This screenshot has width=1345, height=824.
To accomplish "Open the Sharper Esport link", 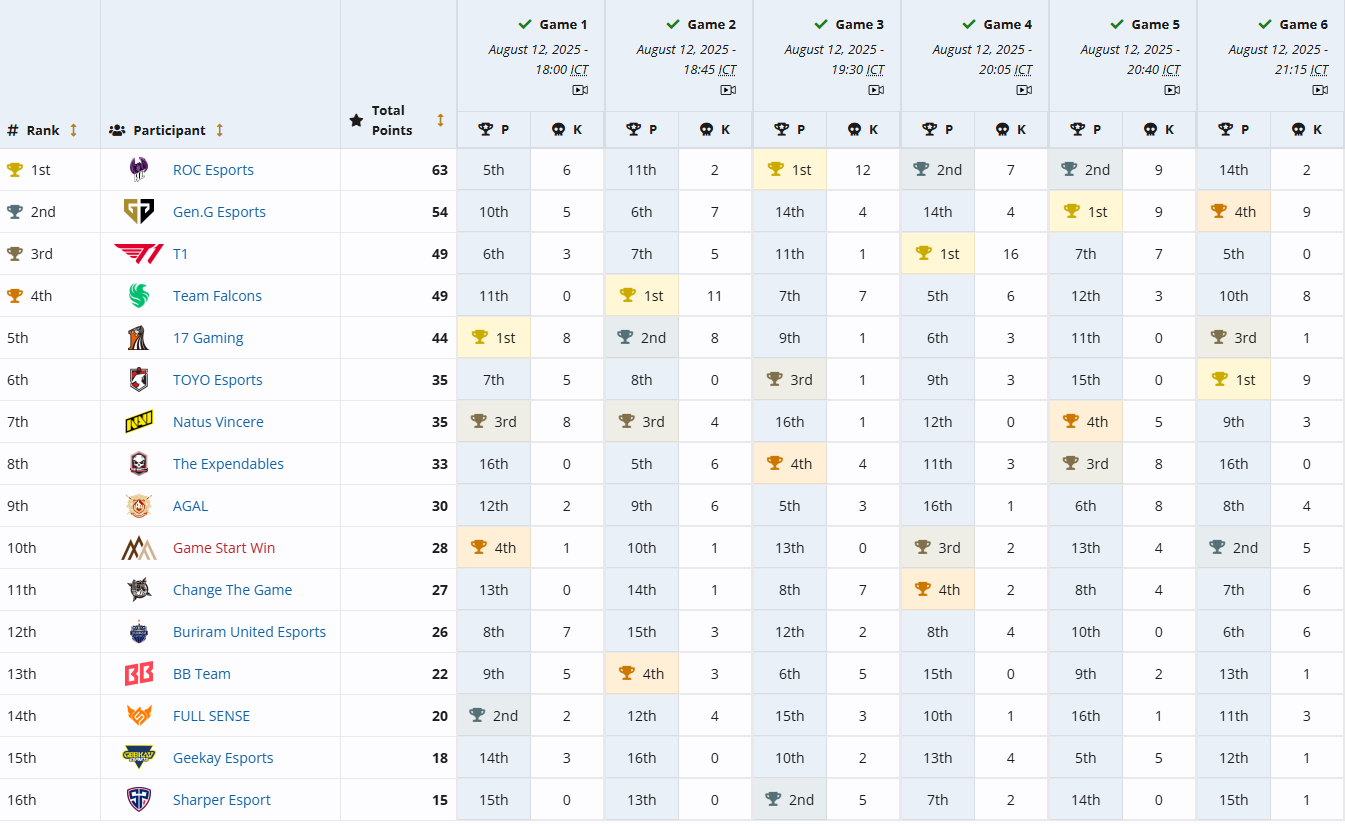I will click(x=222, y=800).
